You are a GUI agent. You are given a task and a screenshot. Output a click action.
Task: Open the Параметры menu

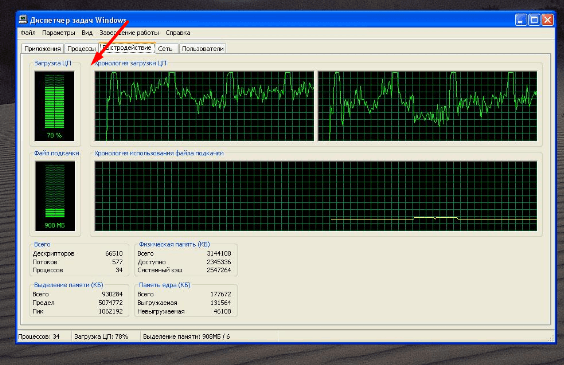[59, 33]
